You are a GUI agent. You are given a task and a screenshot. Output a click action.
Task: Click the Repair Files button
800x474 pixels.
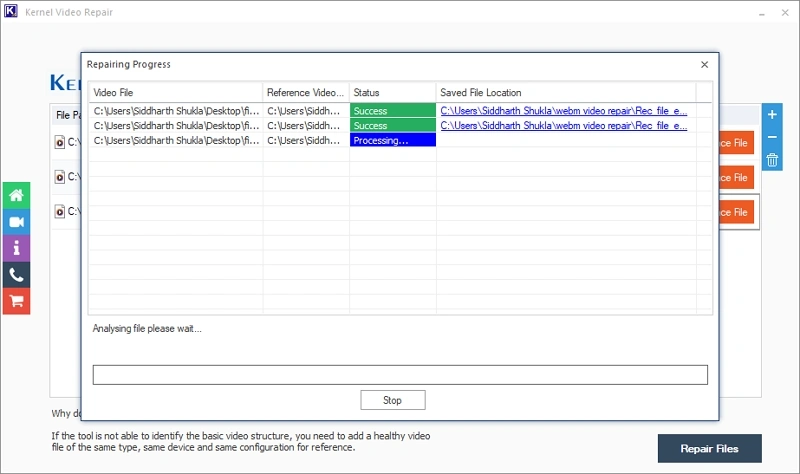[709, 448]
